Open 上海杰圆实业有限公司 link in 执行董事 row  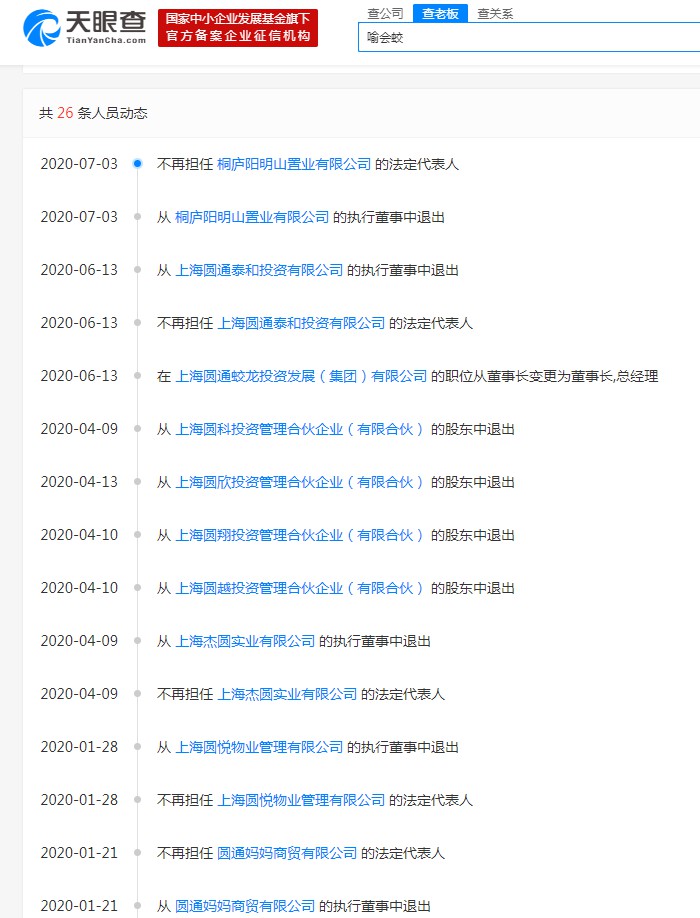point(245,642)
